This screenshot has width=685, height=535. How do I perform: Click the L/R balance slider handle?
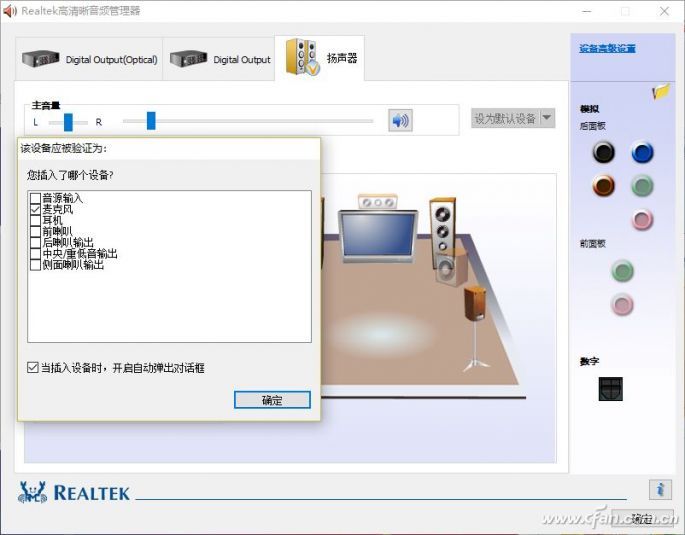click(x=68, y=122)
